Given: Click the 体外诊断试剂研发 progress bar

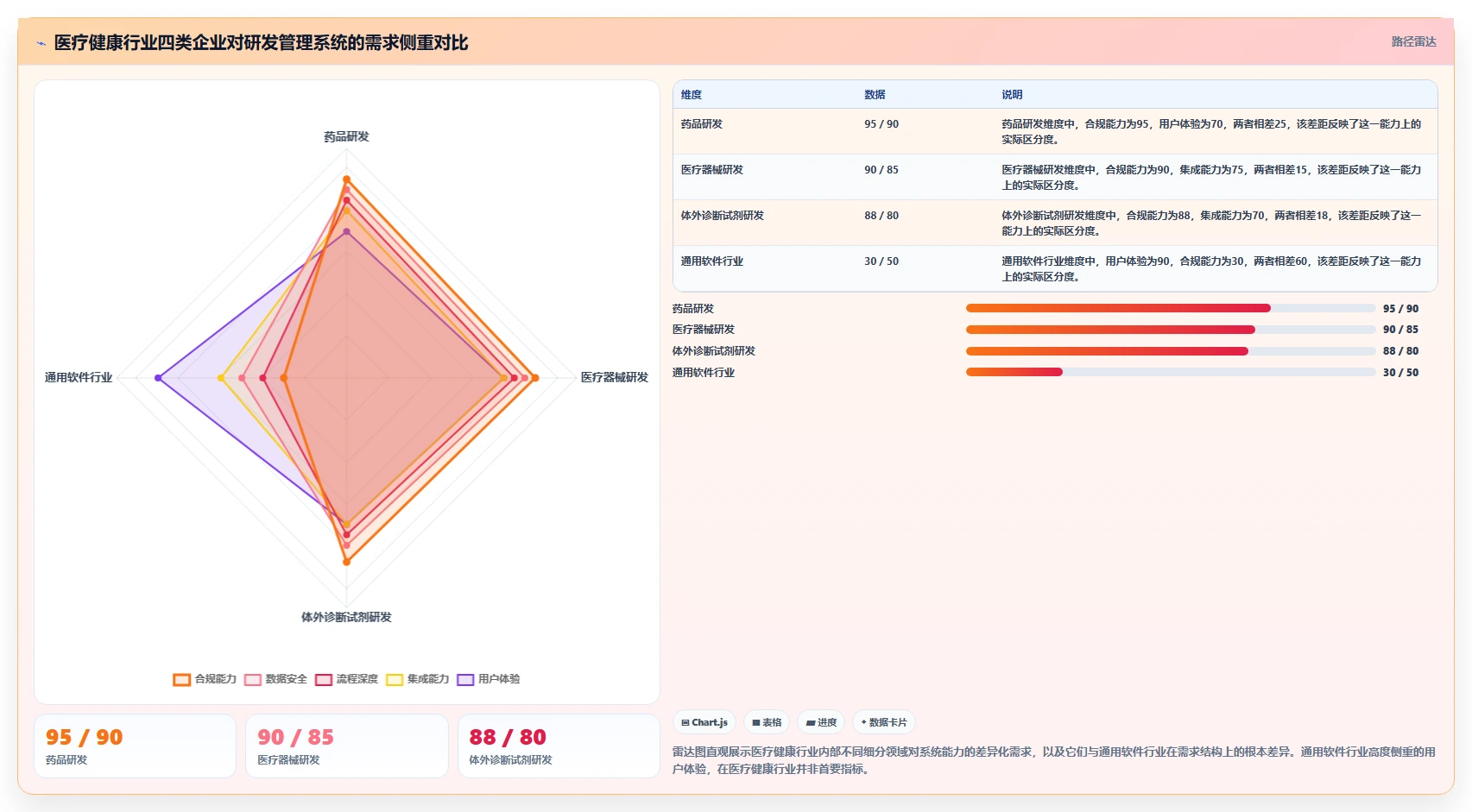Looking at the screenshot, I should coord(1171,351).
